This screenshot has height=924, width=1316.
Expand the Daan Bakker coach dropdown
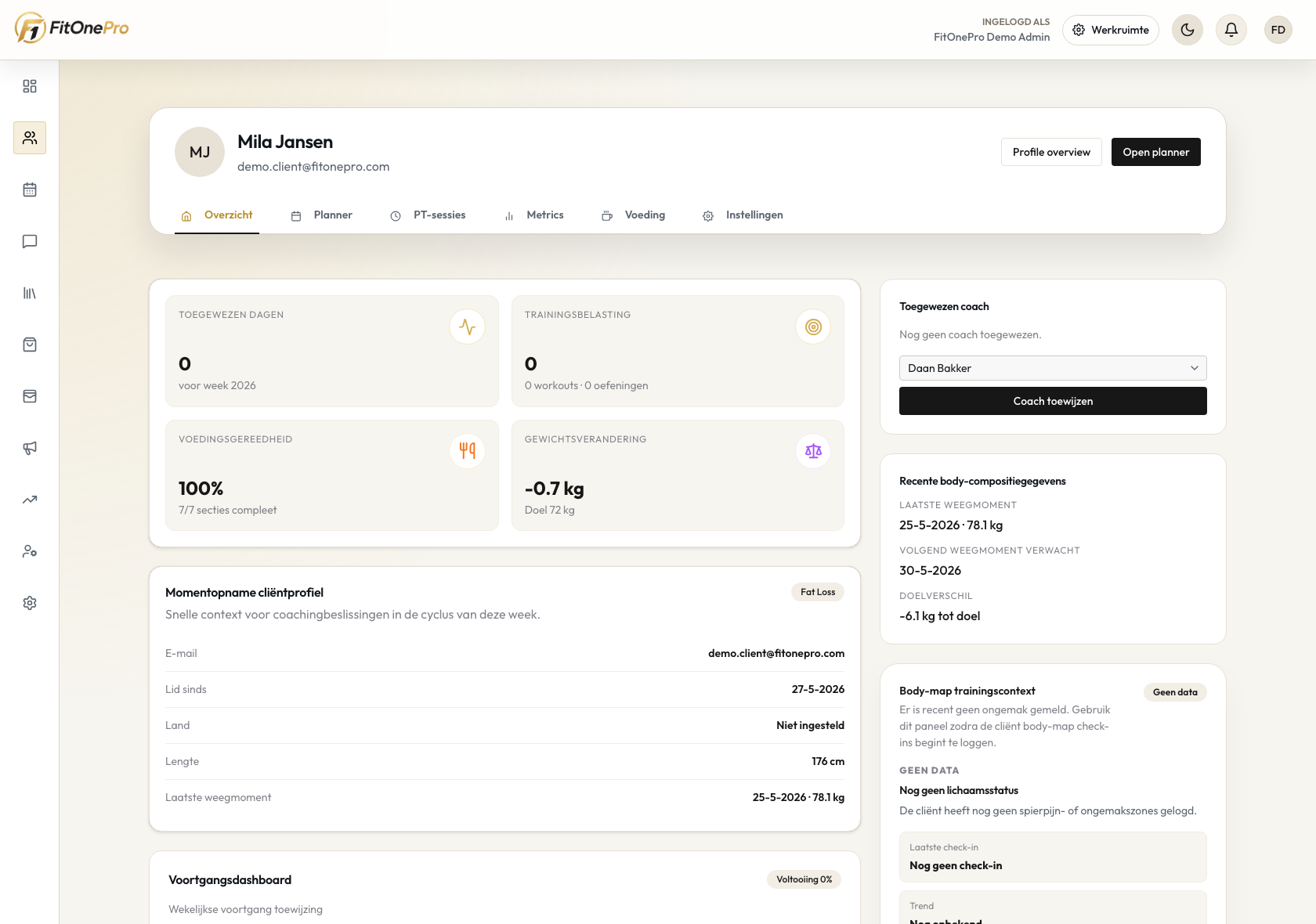tap(1053, 368)
